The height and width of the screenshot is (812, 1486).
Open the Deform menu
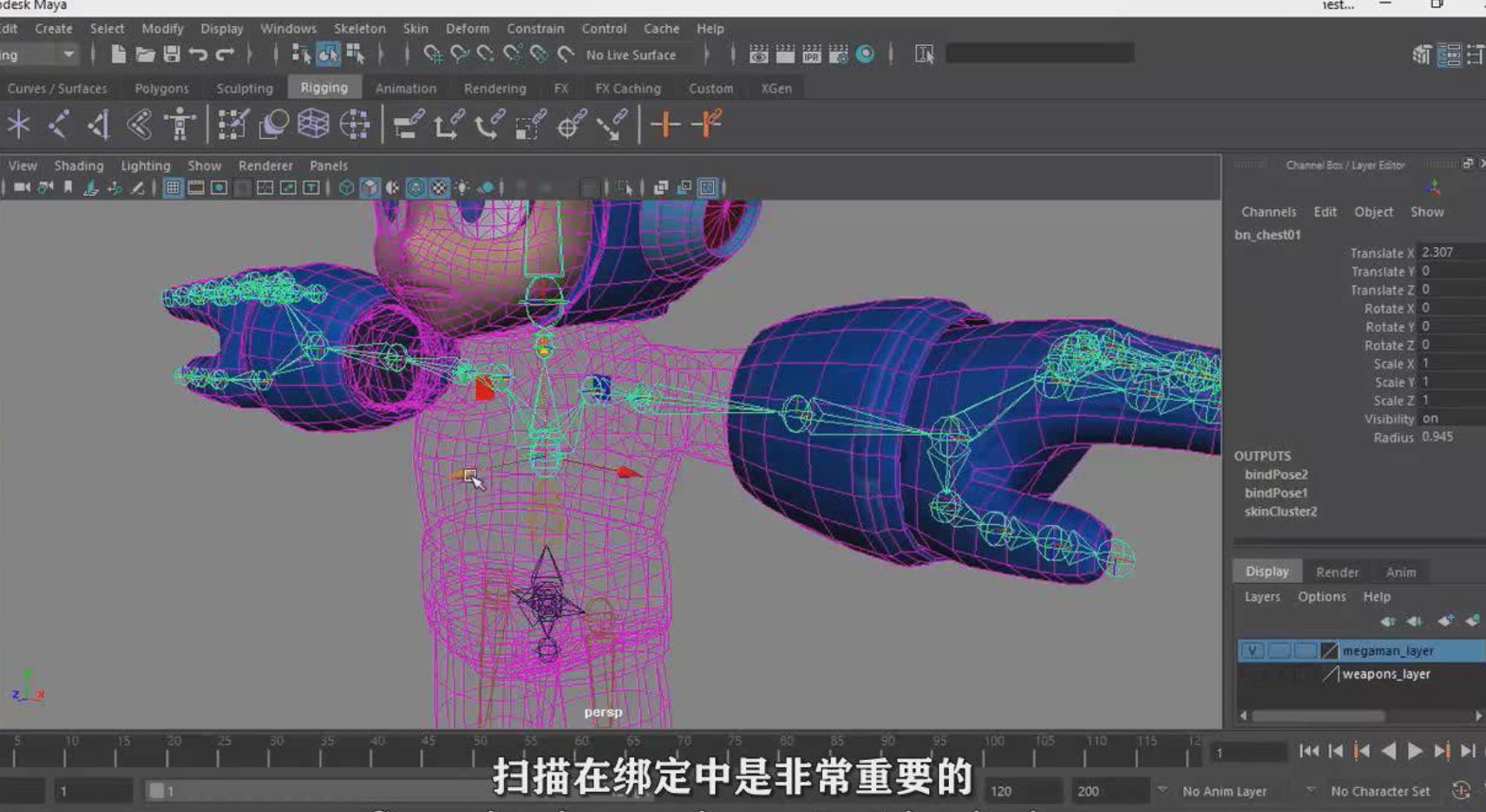point(468,29)
